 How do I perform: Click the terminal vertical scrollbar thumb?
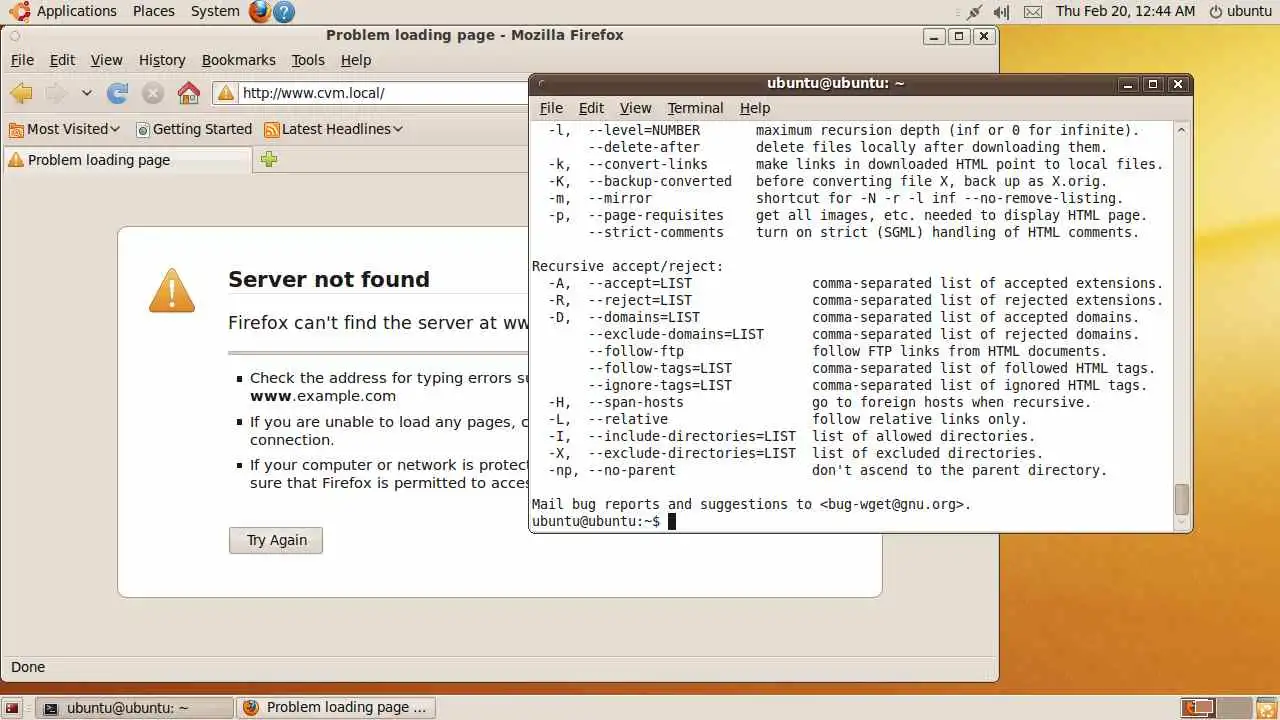coord(1181,498)
